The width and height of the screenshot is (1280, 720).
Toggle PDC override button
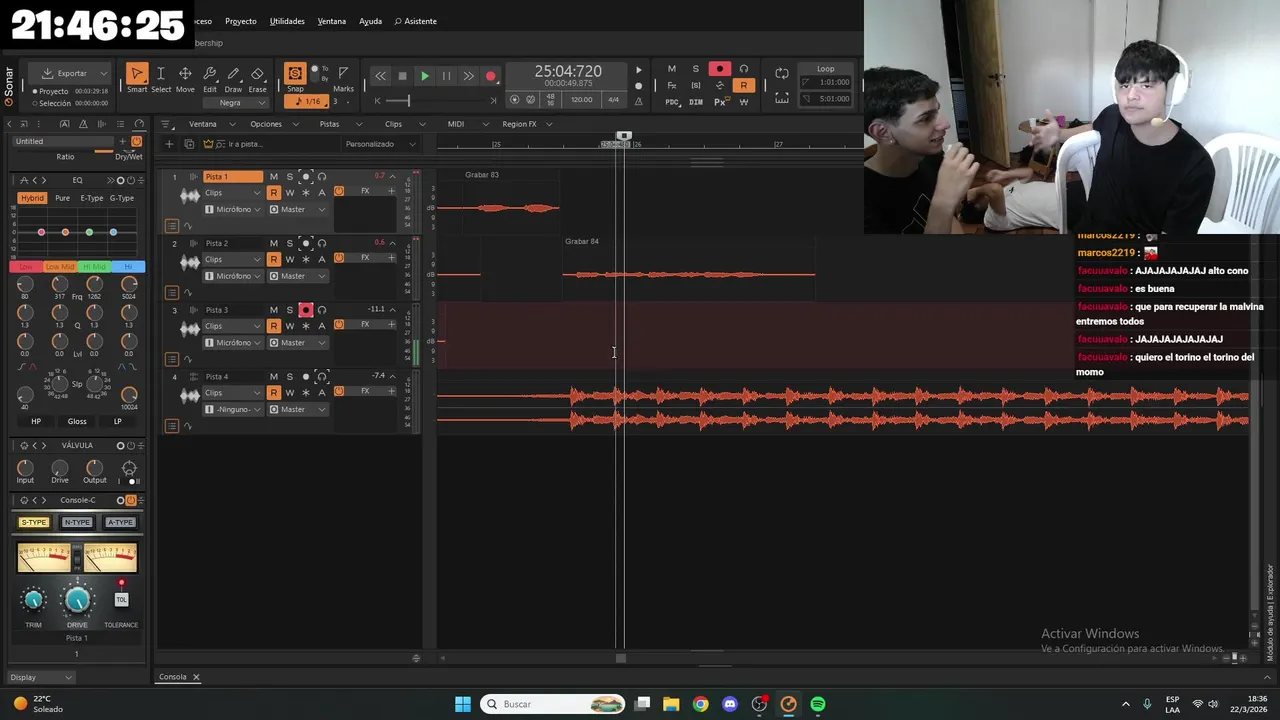(x=672, y=102)
